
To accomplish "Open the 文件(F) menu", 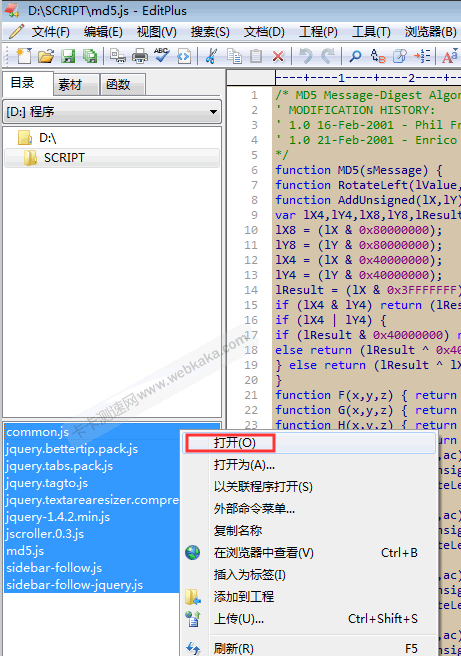I will tap(50, 32).
